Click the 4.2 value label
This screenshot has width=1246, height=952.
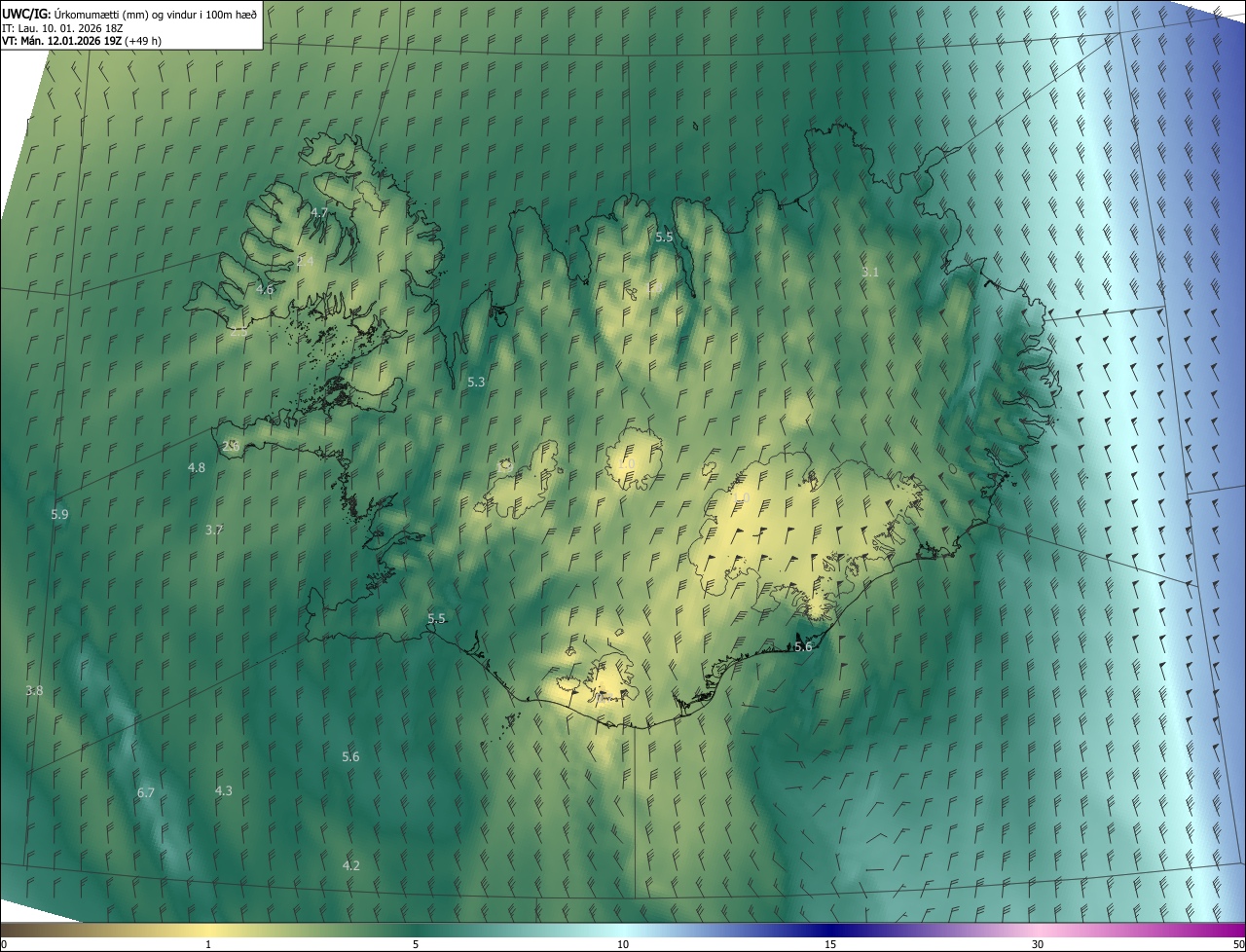pyautogui.click(x=351, y=865)
